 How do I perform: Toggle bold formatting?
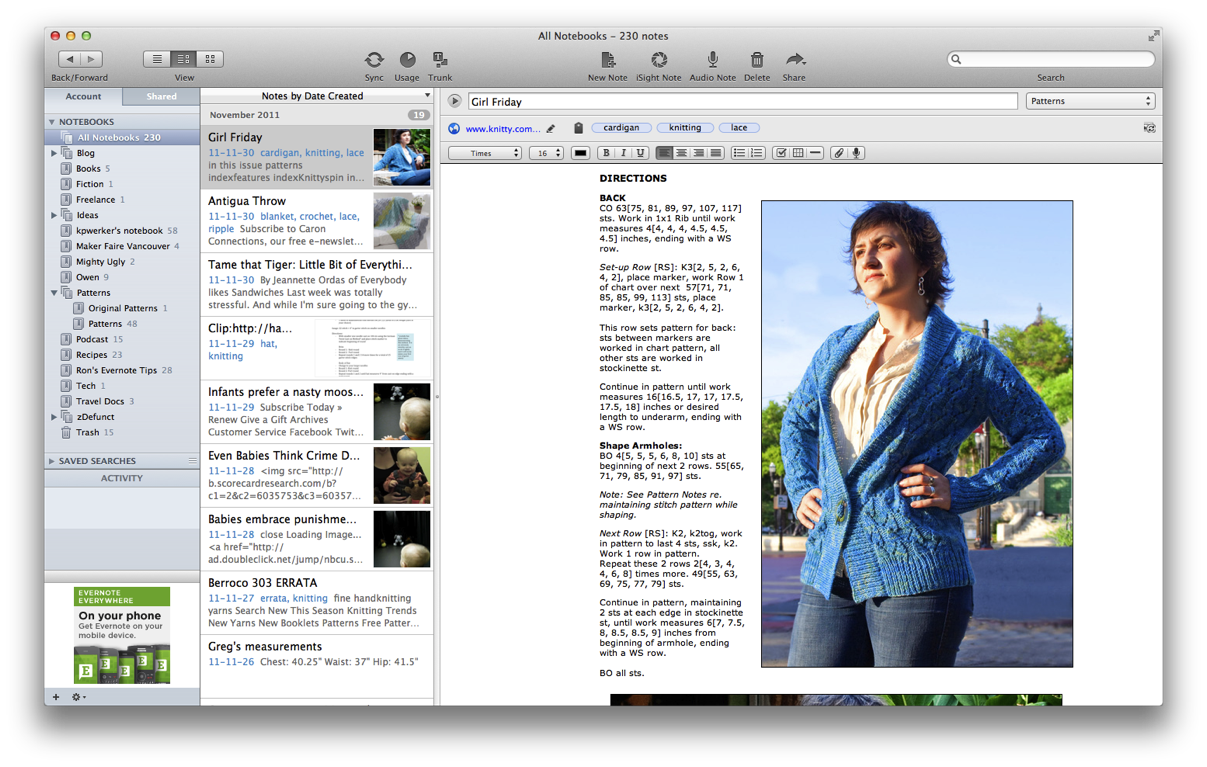606,153
